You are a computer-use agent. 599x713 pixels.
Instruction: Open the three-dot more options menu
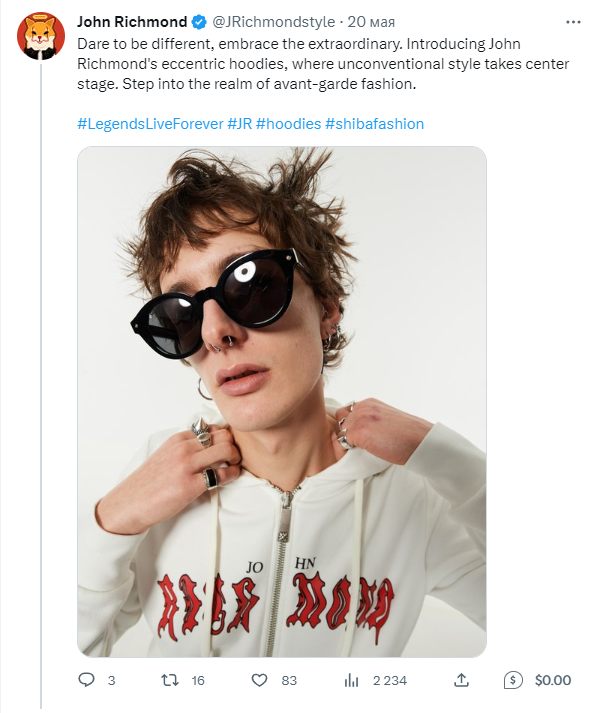pos(573,22)
